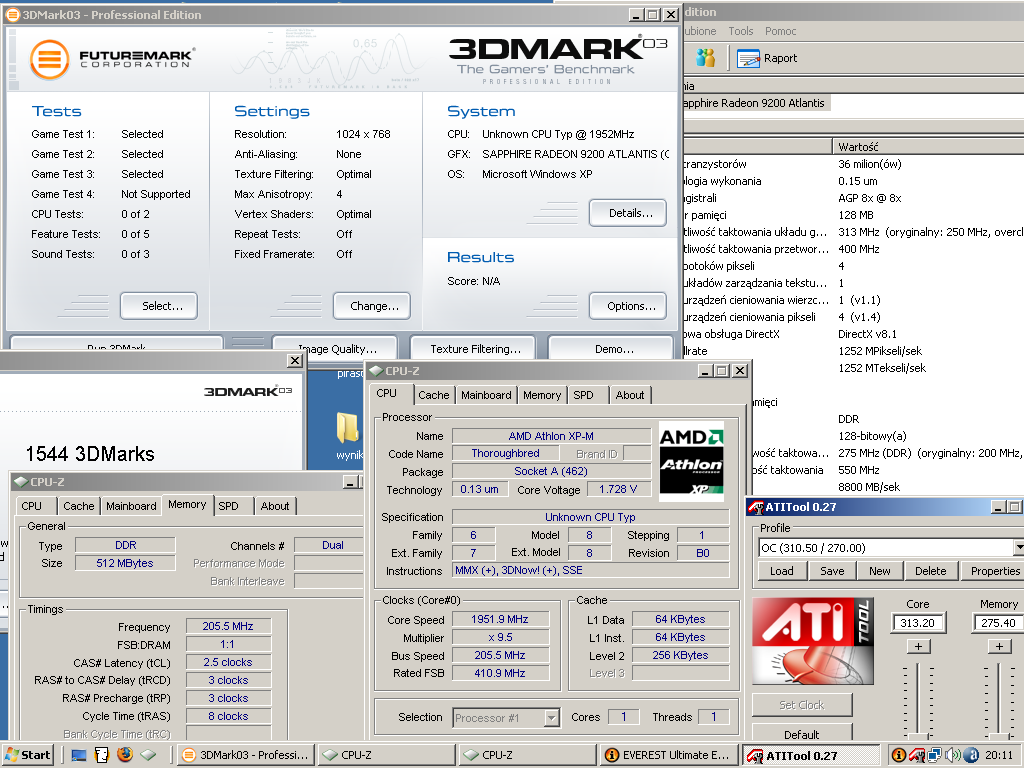Expand the ATITool Profile dropdown
Image resolution: width=1024 pixels, height=768 pixels.
pyautogui.click(x=1019, y=547)
